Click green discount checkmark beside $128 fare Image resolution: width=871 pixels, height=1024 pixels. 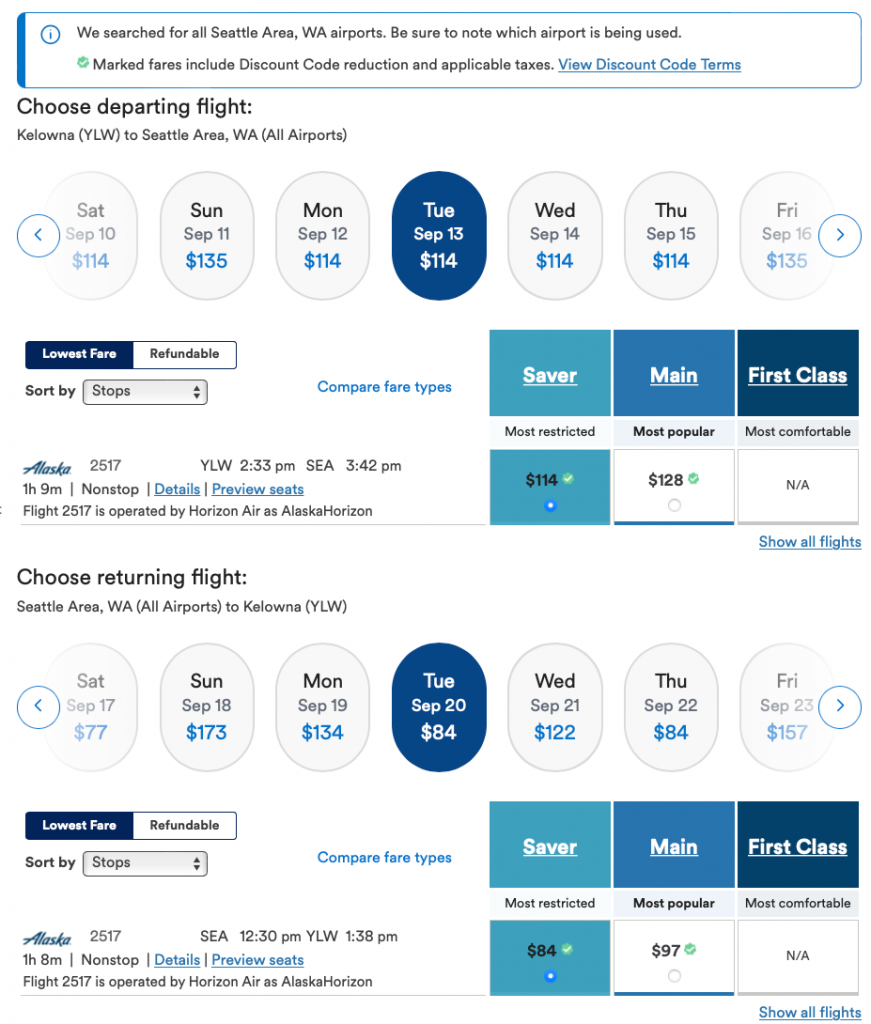tap(693, 479)
